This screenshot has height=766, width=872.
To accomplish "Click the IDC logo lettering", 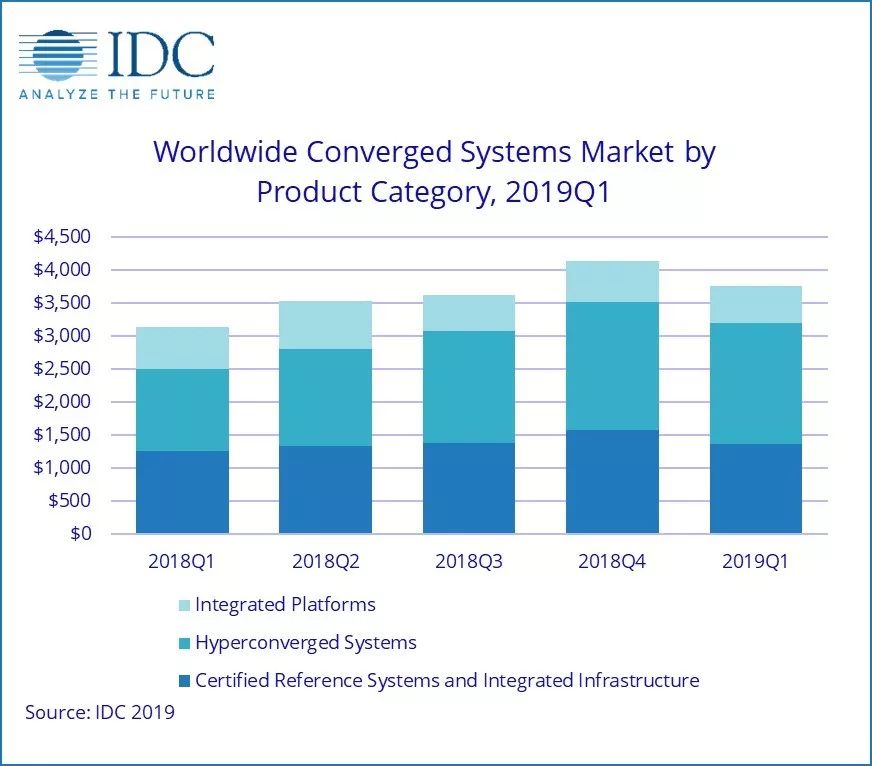I will [x=161, y=54].
